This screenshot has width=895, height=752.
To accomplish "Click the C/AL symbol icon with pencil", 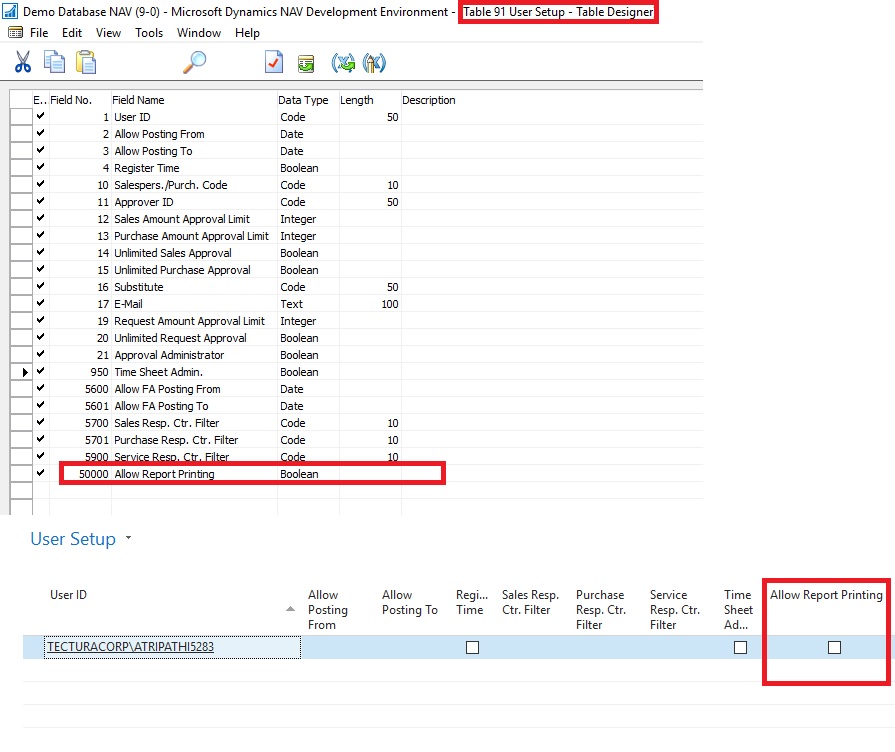I will tap(374, 63).
